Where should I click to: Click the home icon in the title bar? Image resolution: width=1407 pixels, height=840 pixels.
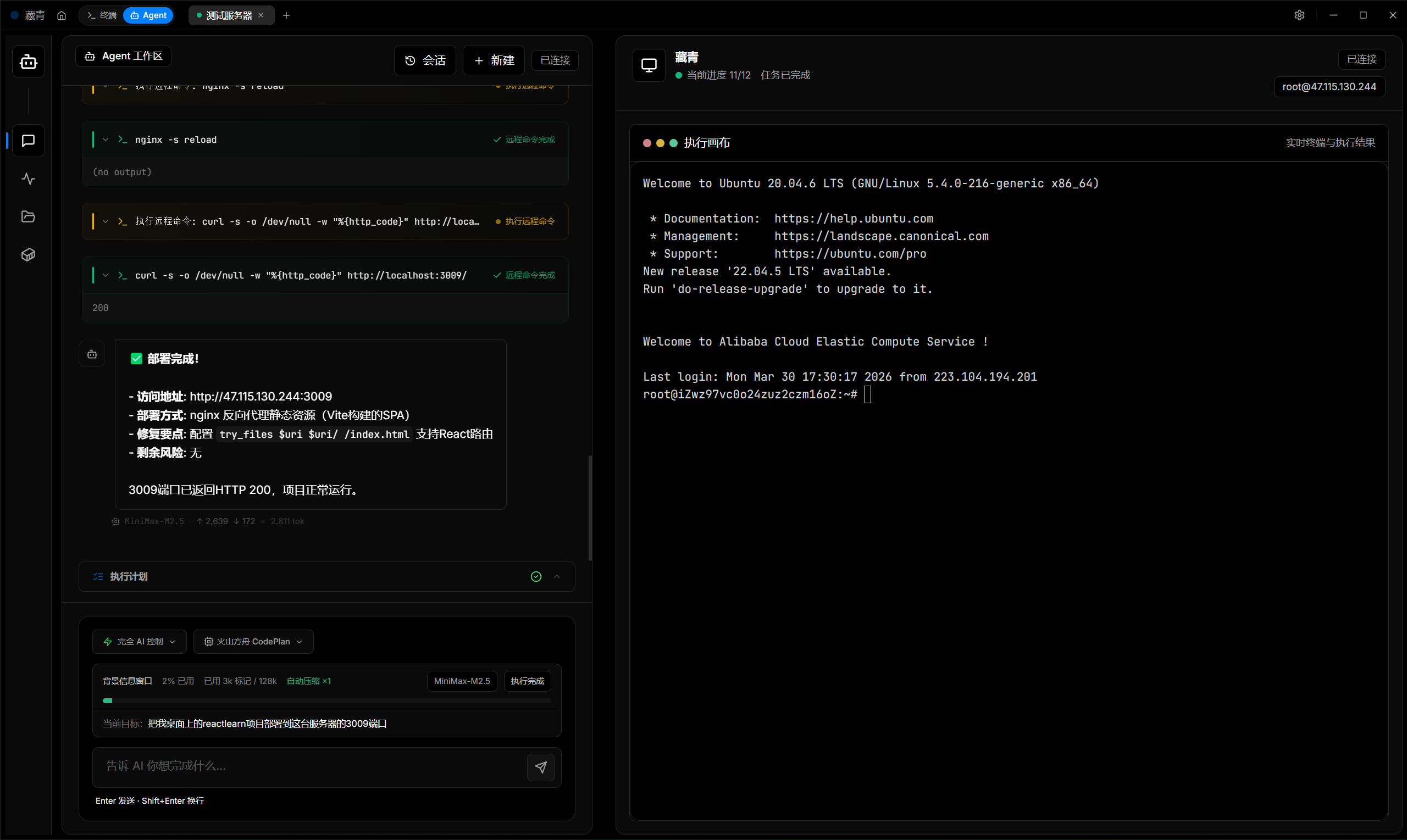pyautogui.click(x=62, y=15)
